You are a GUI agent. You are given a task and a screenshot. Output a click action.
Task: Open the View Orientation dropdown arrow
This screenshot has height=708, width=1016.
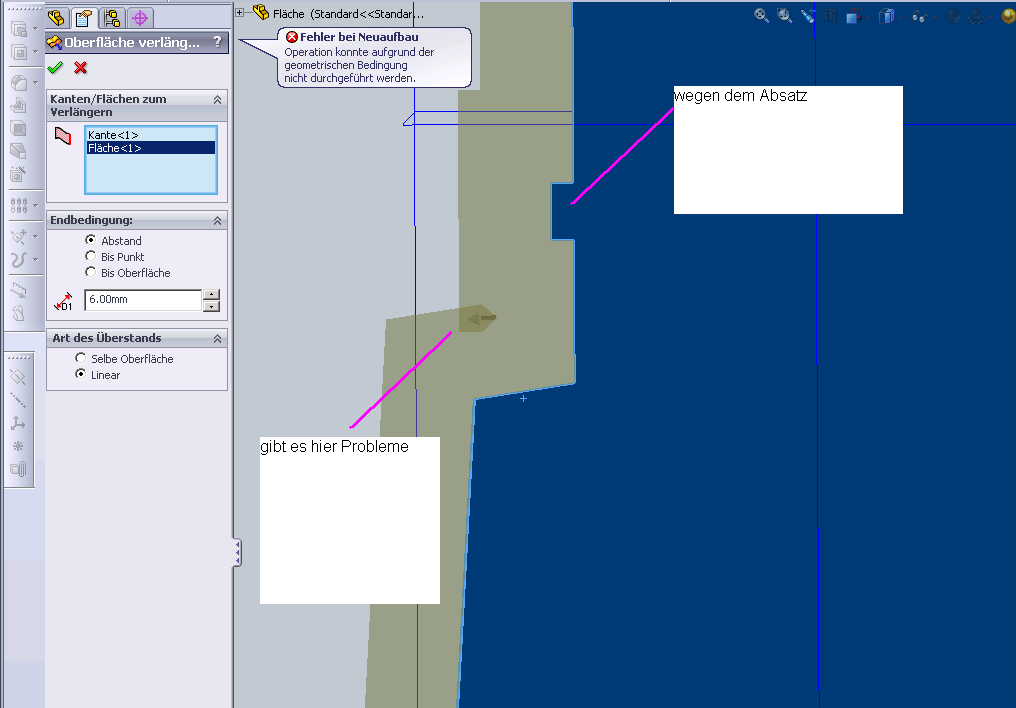pos(868,17)
